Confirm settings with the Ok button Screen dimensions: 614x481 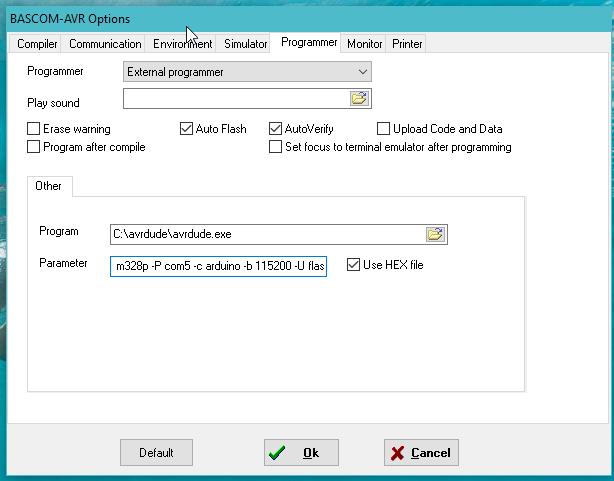point(301,452)
